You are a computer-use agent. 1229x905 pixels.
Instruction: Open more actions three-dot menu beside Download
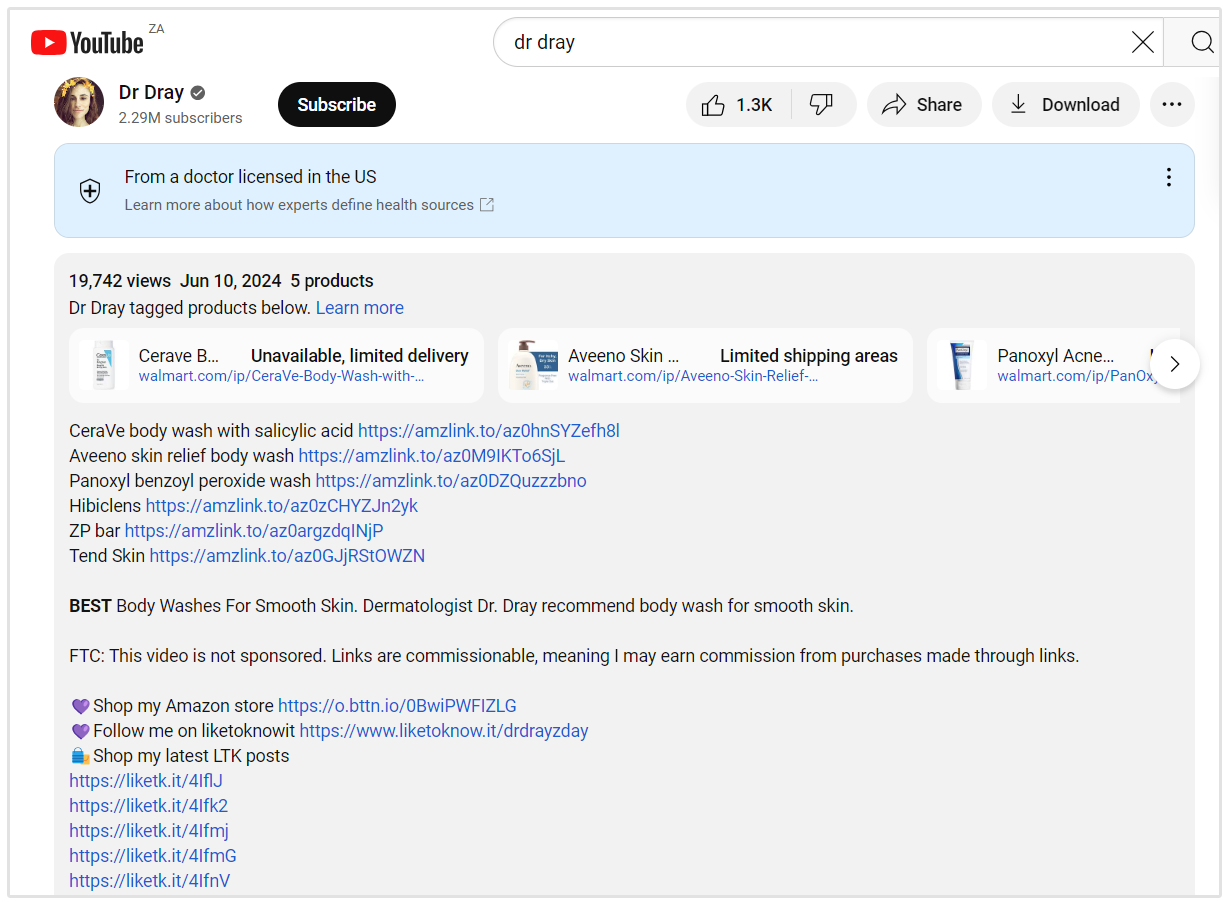click(1172, 105)
